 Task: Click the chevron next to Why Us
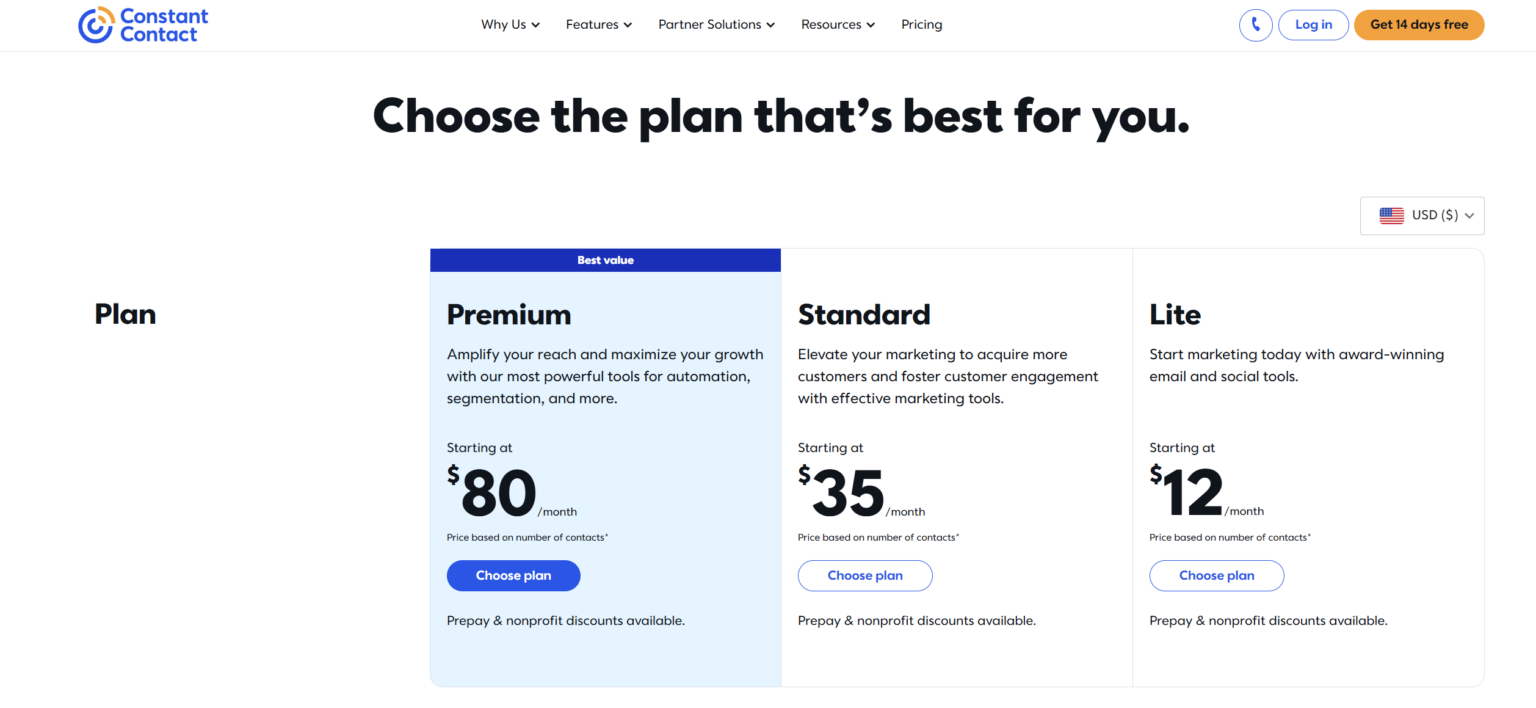click(x=535, y=24)
